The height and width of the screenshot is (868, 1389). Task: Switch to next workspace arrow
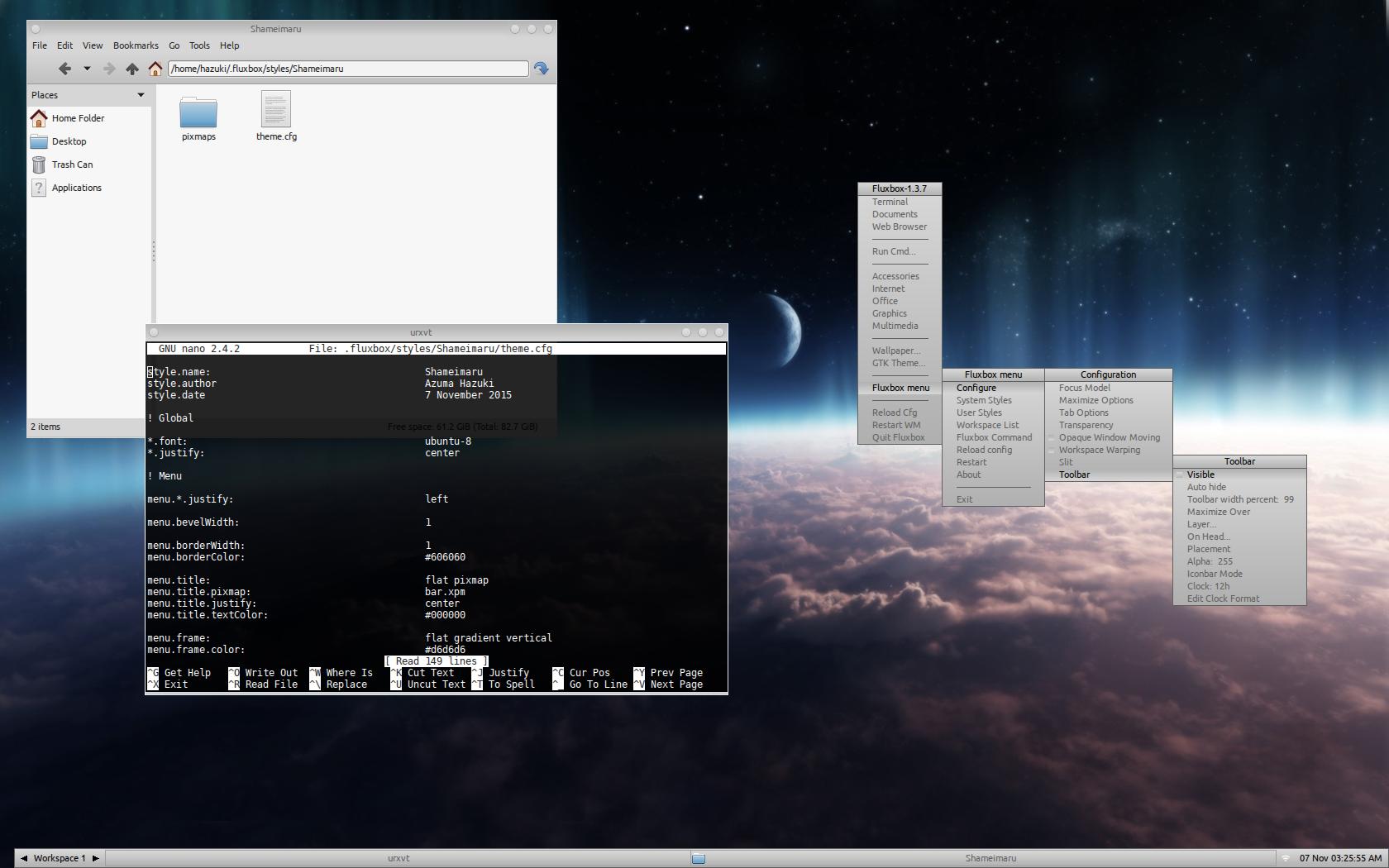tap(96, 858)
